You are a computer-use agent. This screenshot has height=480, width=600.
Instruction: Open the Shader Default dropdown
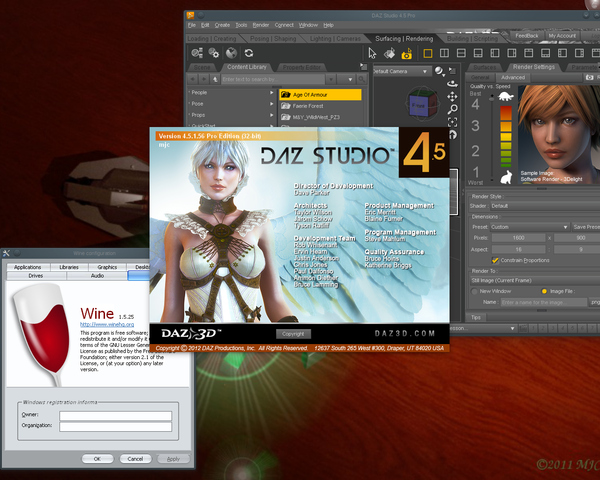pos(545,206)
